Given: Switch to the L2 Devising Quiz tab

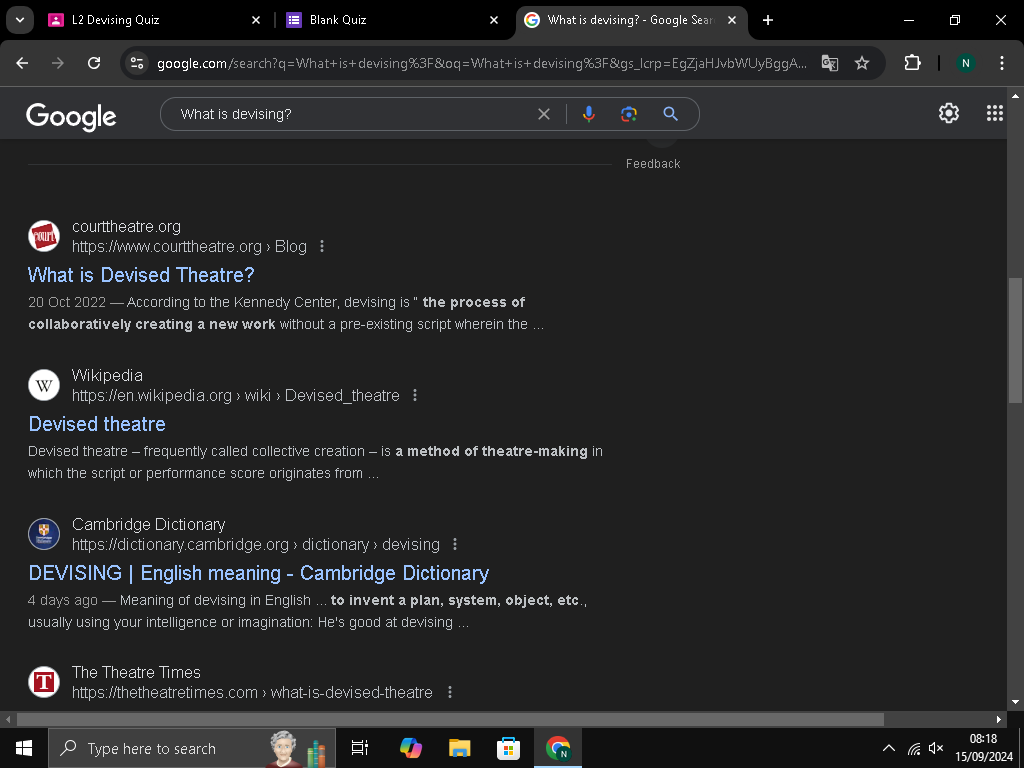Looking at the screenshot, I should pyautogui.click(x=153, y=20).
